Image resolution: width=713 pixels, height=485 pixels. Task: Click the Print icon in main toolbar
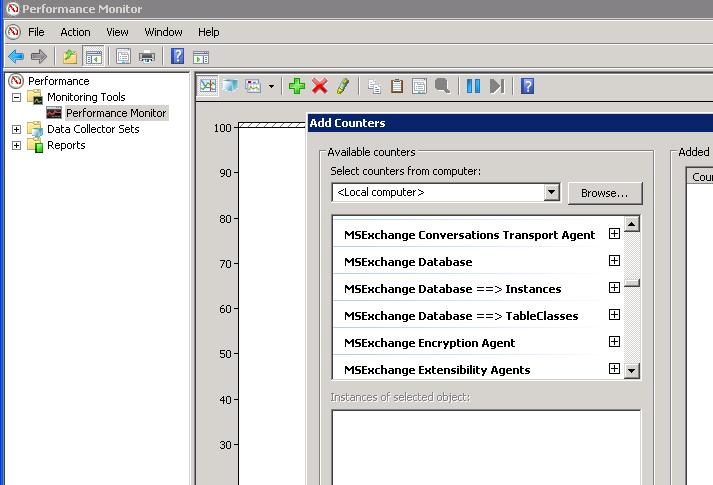tap(147, 57)
